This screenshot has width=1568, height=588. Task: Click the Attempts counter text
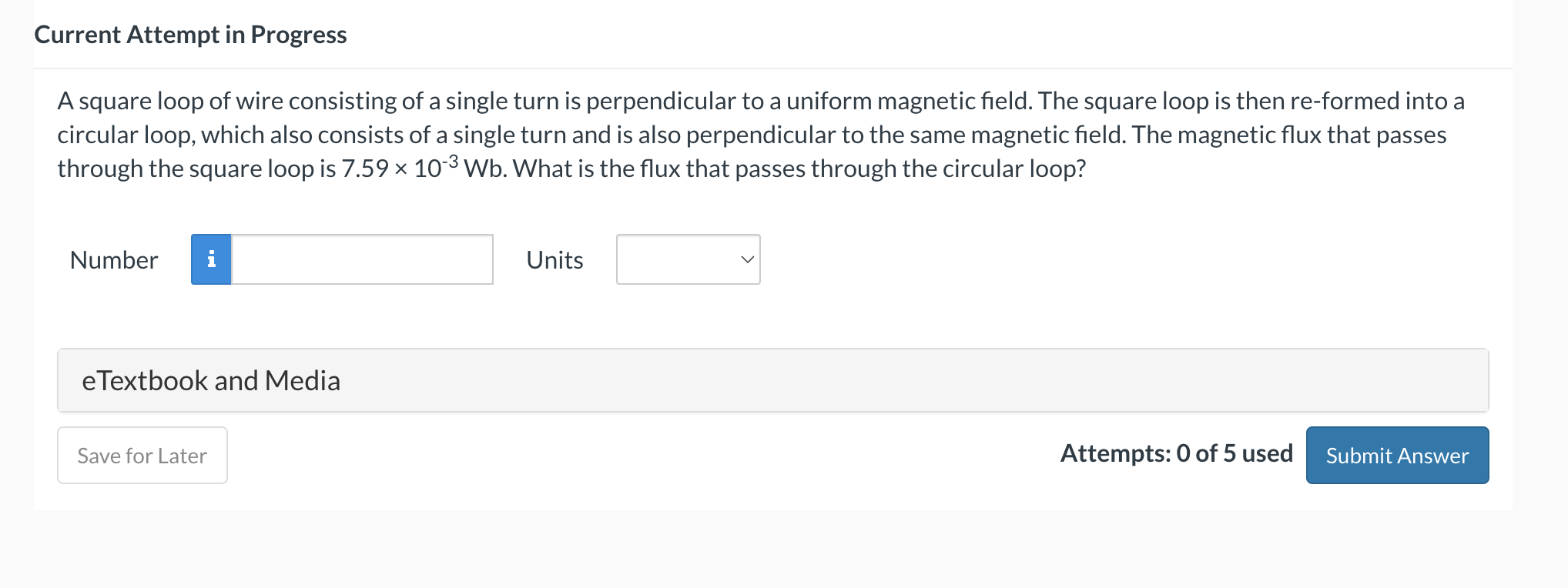[x=1177, y=453]
